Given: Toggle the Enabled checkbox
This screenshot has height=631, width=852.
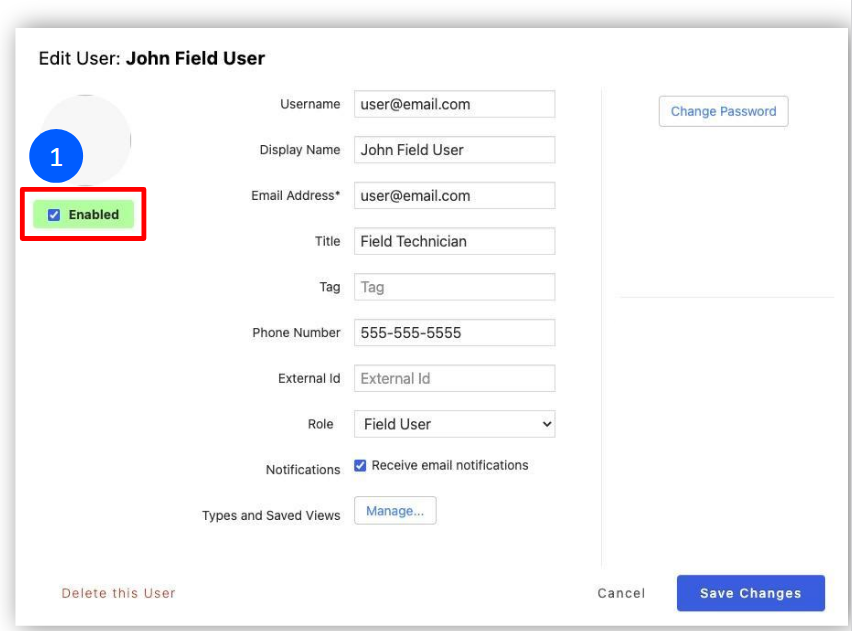Looking at the screenshot, I should tap(54, 215).
